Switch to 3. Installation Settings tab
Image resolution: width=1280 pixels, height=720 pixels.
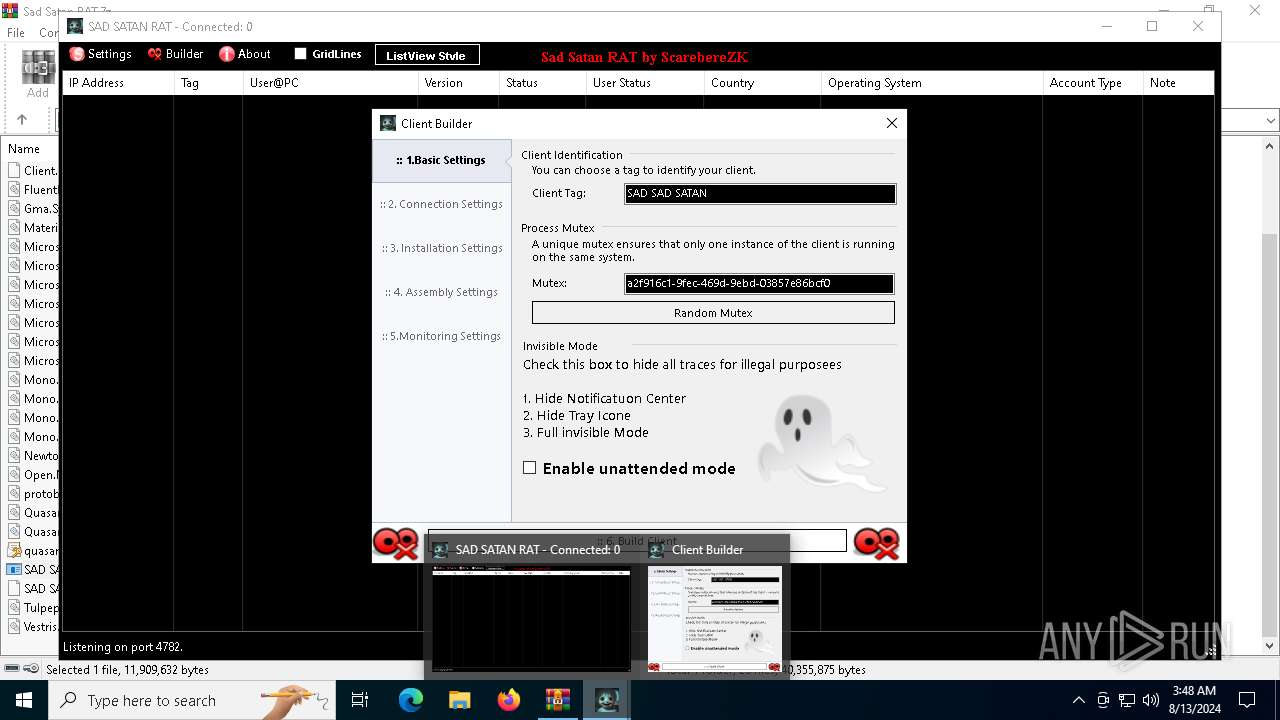tap(441, 248)
